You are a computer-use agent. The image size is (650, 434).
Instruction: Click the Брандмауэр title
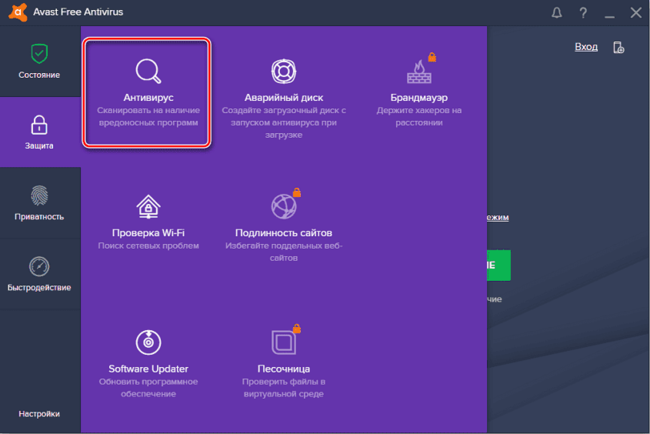pyautogui.click(x=419, y=98)
